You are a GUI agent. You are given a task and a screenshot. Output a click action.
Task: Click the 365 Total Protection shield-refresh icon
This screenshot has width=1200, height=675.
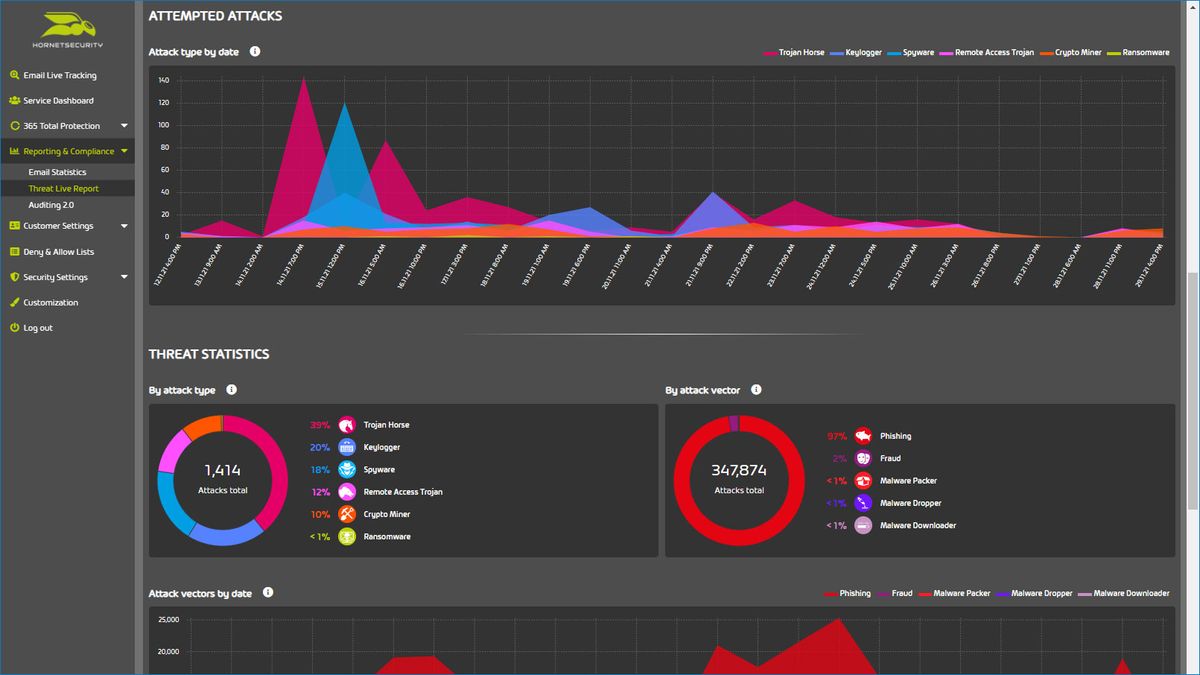(14, 125)
